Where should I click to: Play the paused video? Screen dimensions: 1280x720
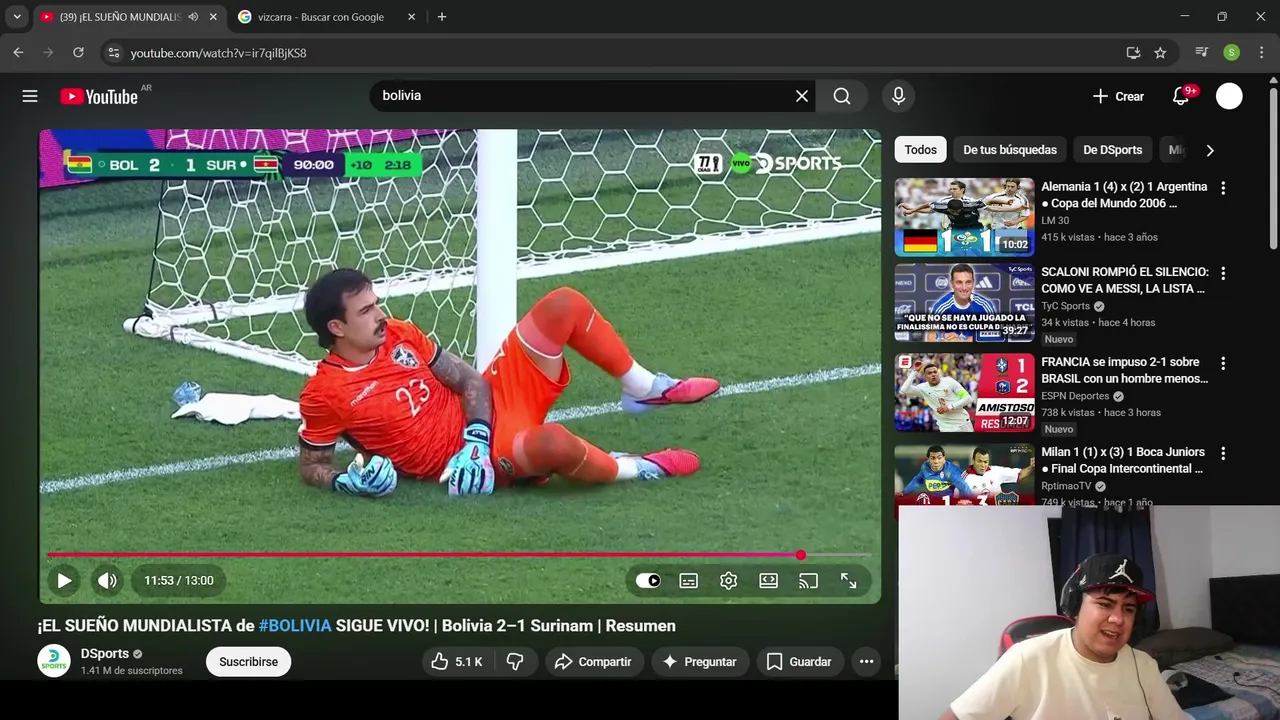tap(64, 580)
